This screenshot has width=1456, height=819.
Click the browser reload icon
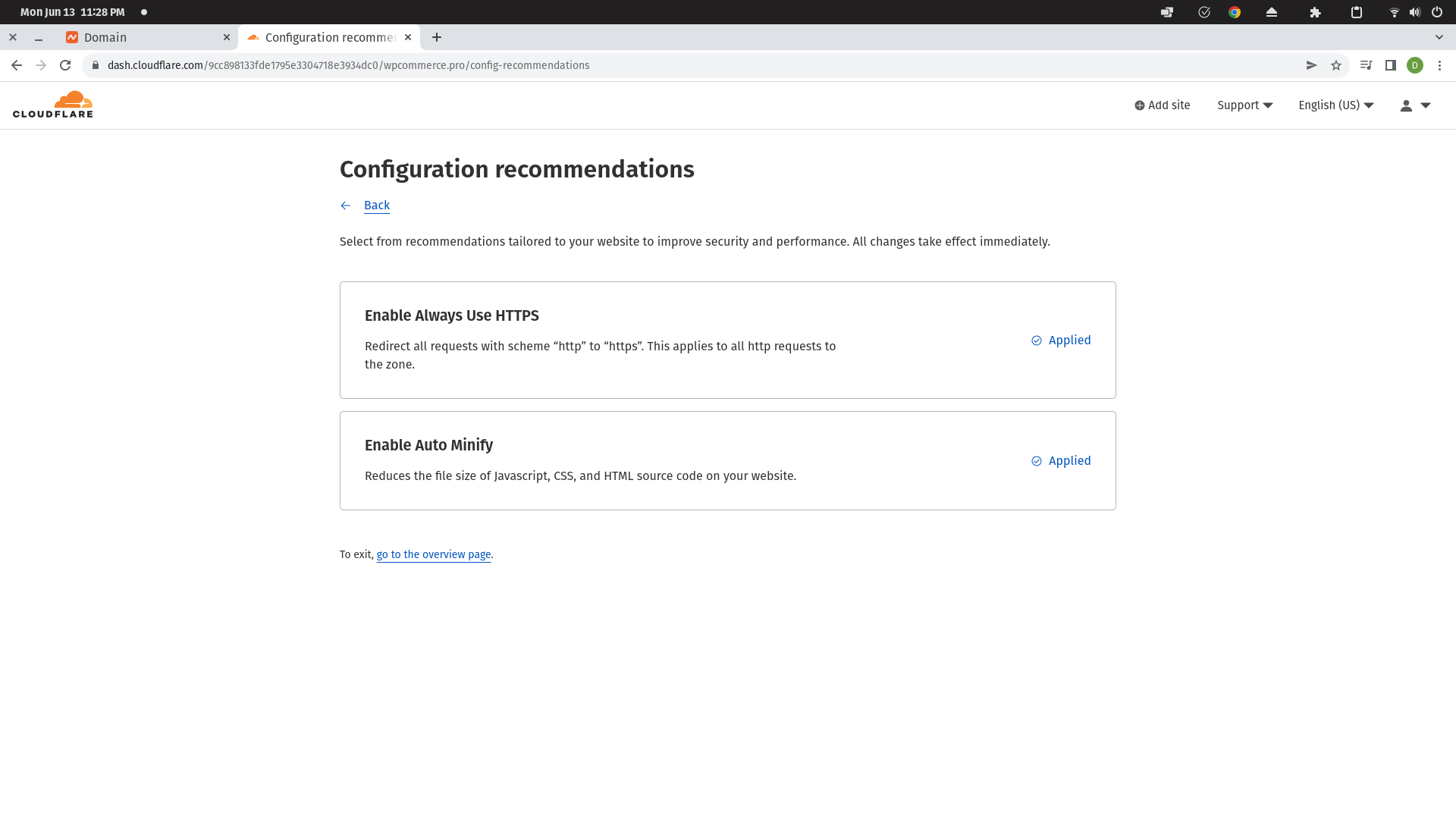[65, 65]
